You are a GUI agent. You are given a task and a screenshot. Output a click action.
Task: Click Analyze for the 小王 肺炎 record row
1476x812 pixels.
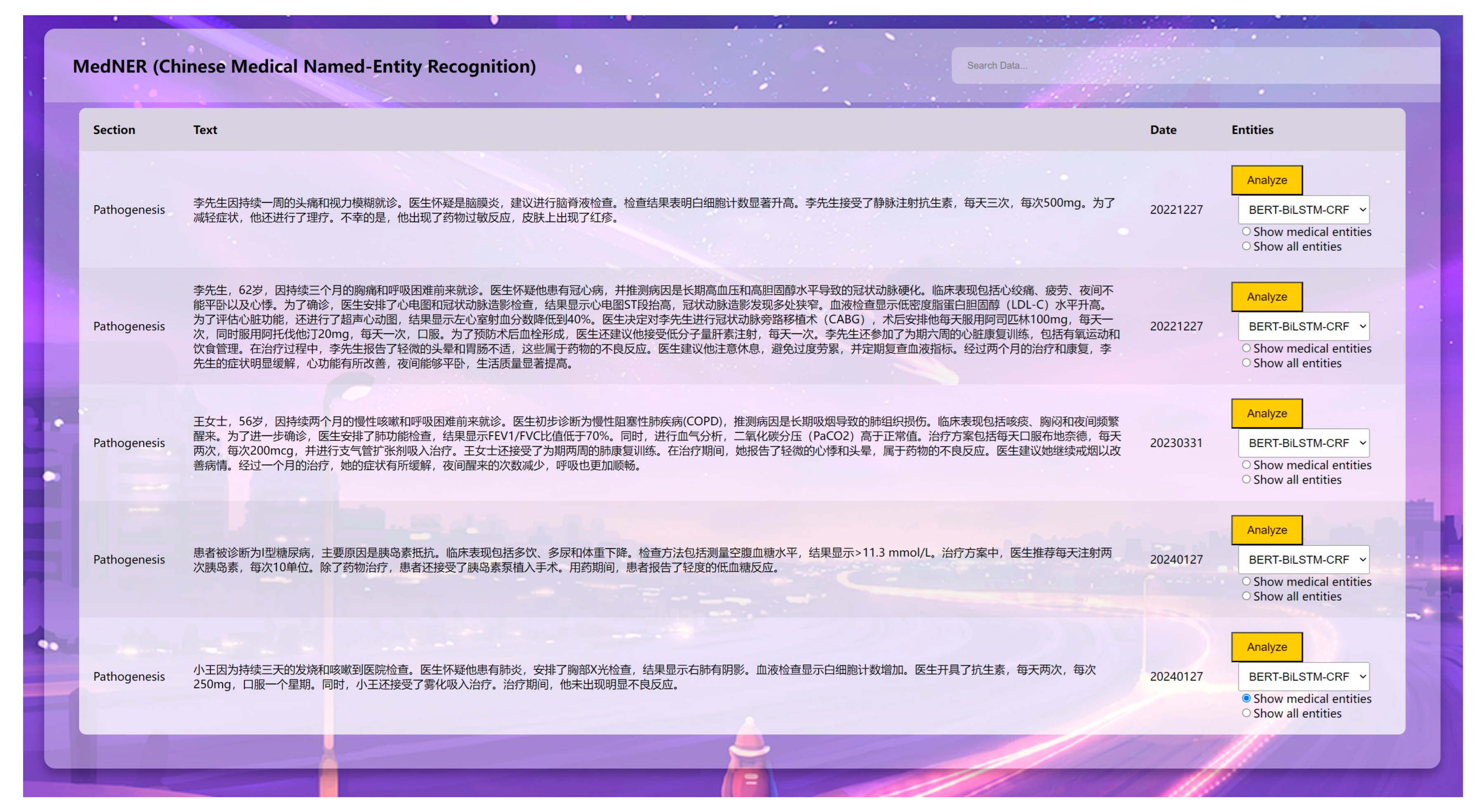click(x=1266, y=647)
